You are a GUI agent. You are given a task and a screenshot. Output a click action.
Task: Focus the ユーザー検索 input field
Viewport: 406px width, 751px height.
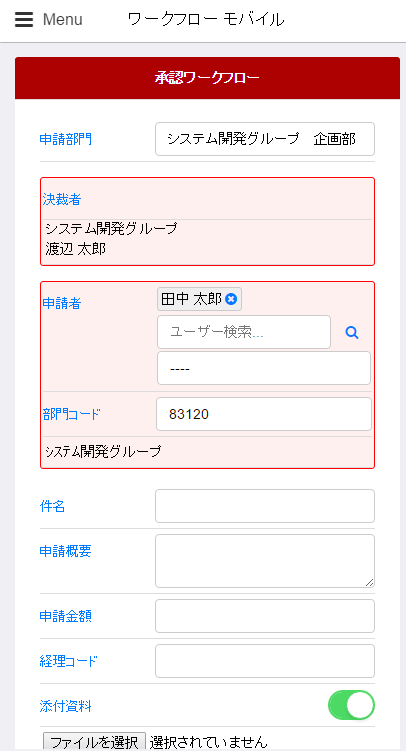[x=244, y=332]
